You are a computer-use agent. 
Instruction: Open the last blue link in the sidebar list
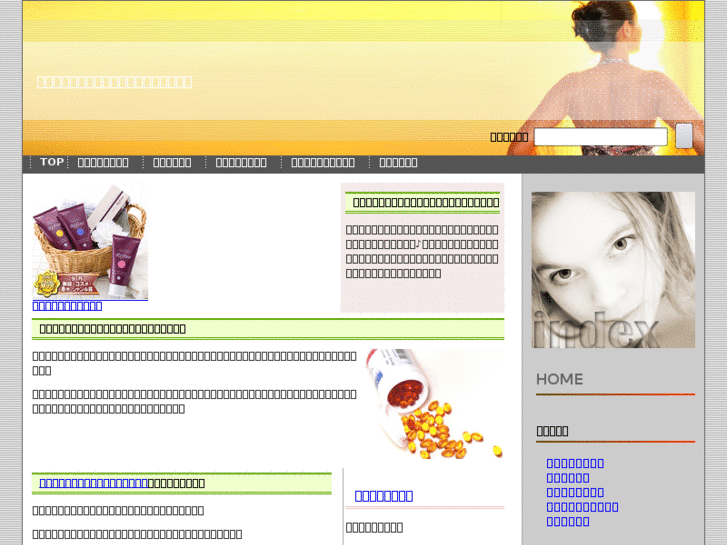568,522
